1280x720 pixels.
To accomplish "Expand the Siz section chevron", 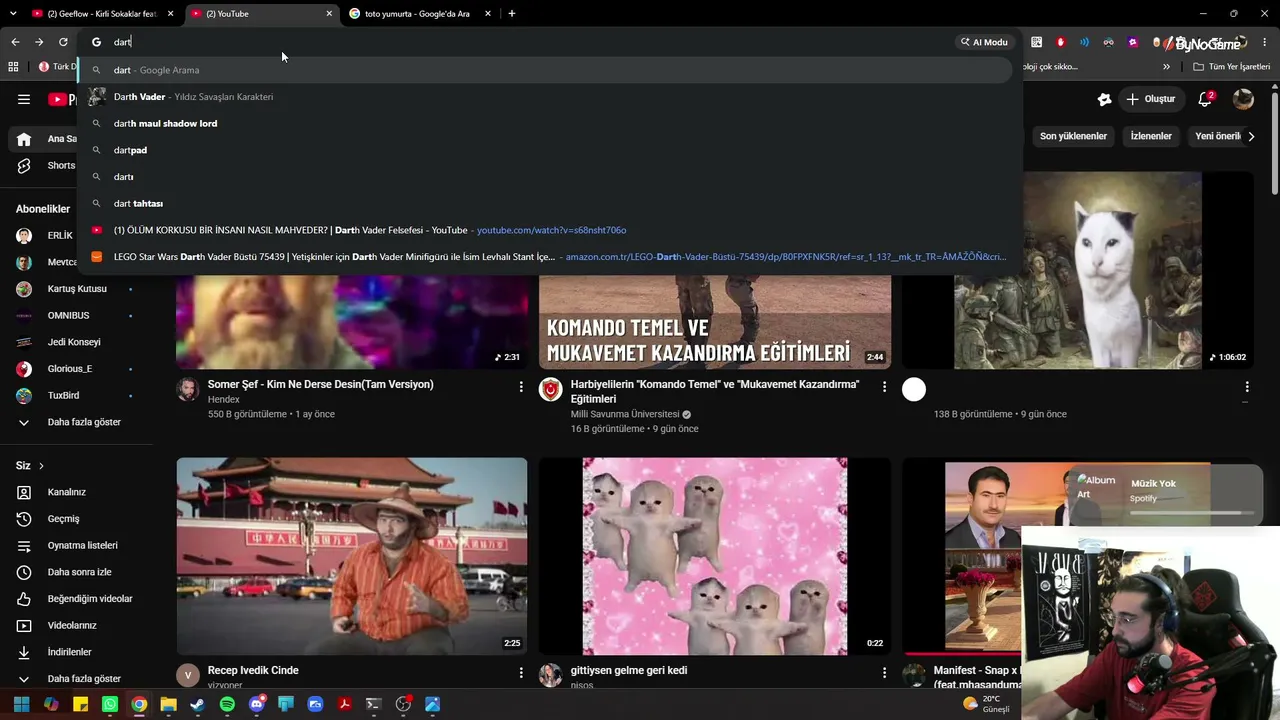I will (x=39, y=466).
